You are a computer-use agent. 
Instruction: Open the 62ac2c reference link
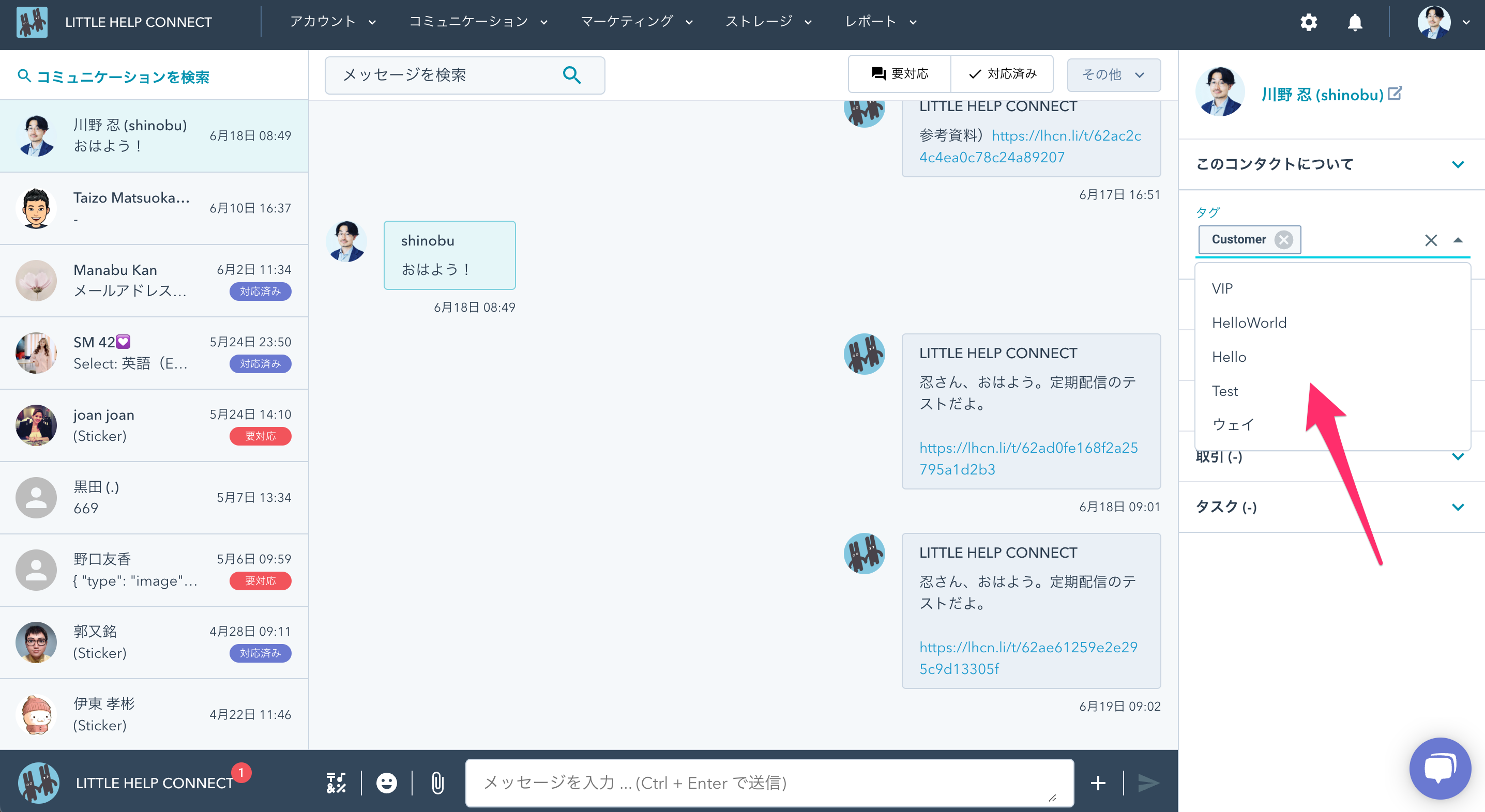point(1029,146)
